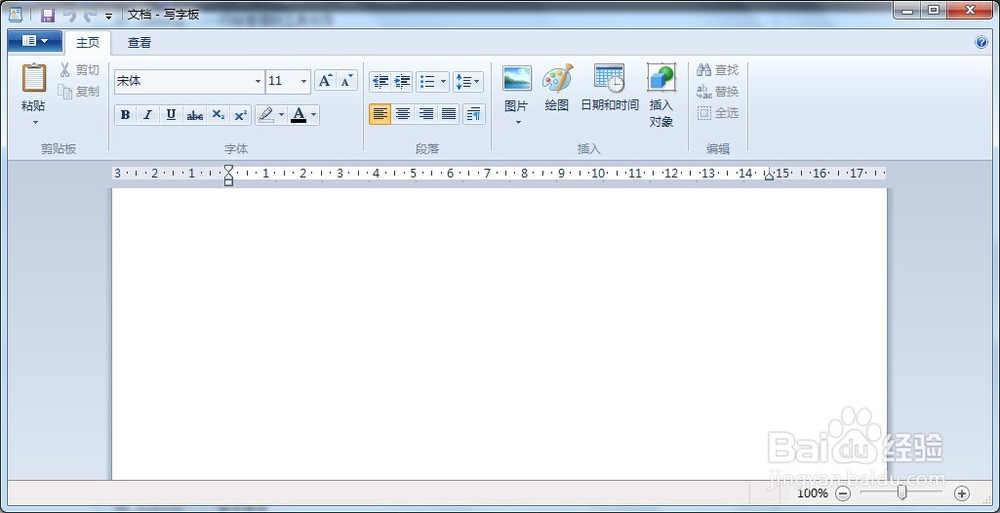Increase paragraph indent
This screenshot has width=1000, height=513.
coord(402,82)
